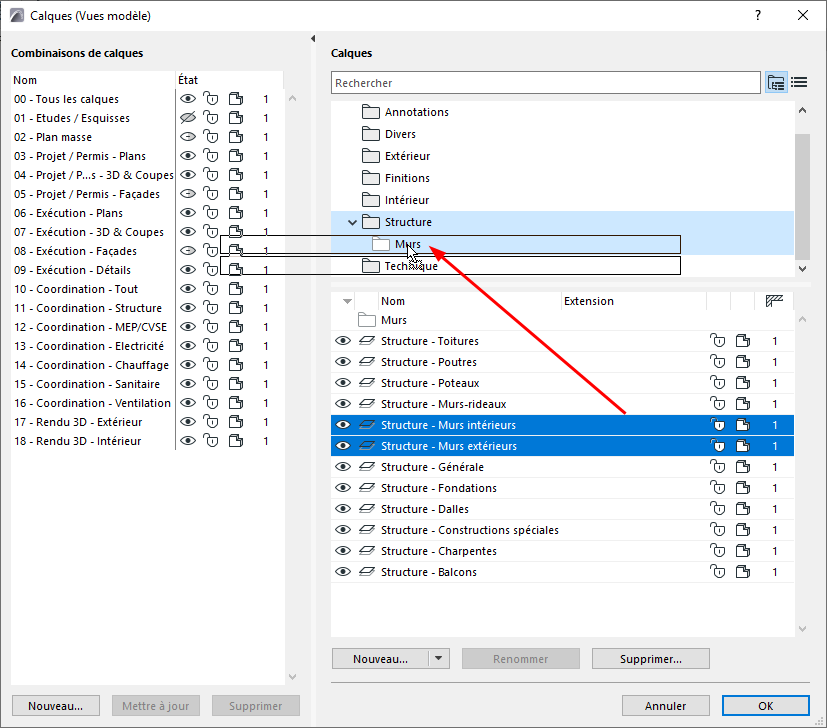This screenshot has height=728, width=827.
Task: Hide the Structure - Toitures layer
Action: click(x=343, y=341)
